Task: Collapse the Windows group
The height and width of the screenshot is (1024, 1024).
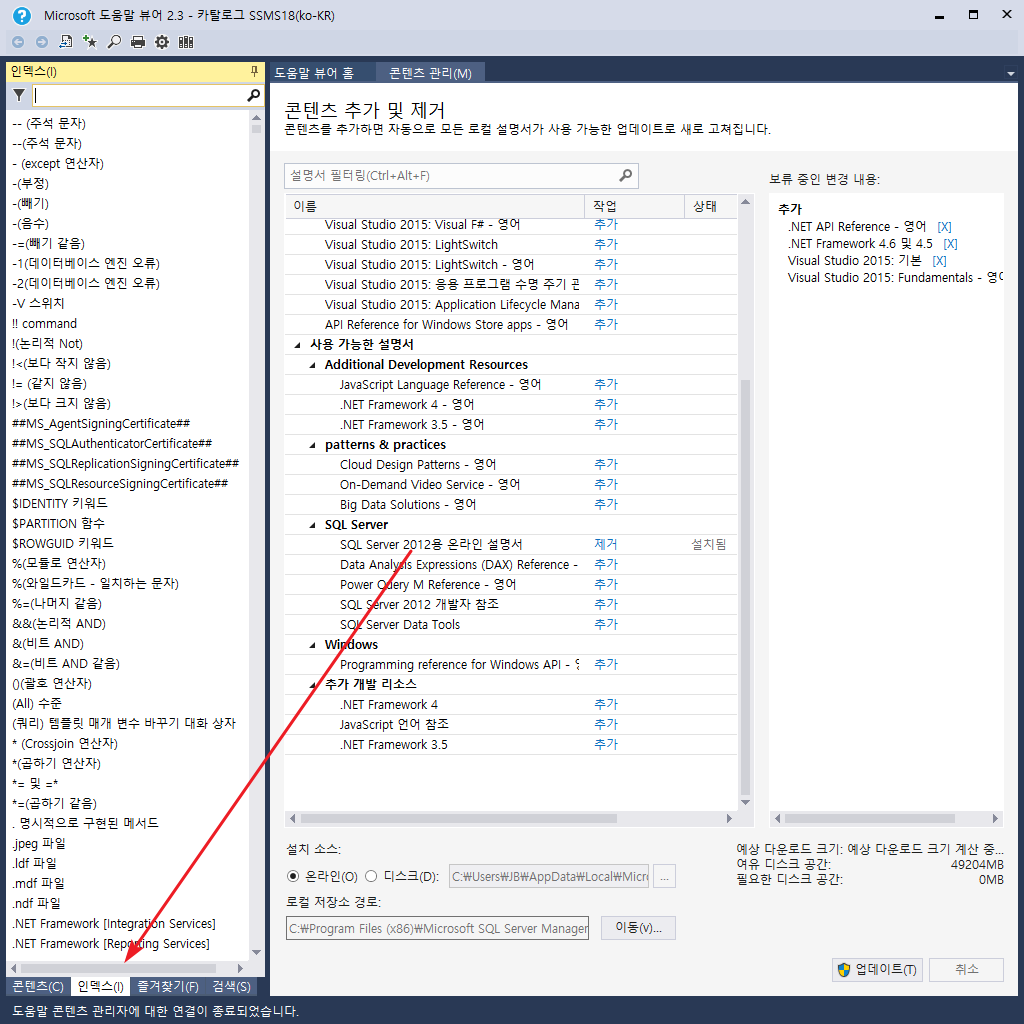Action: click(313, 645)
